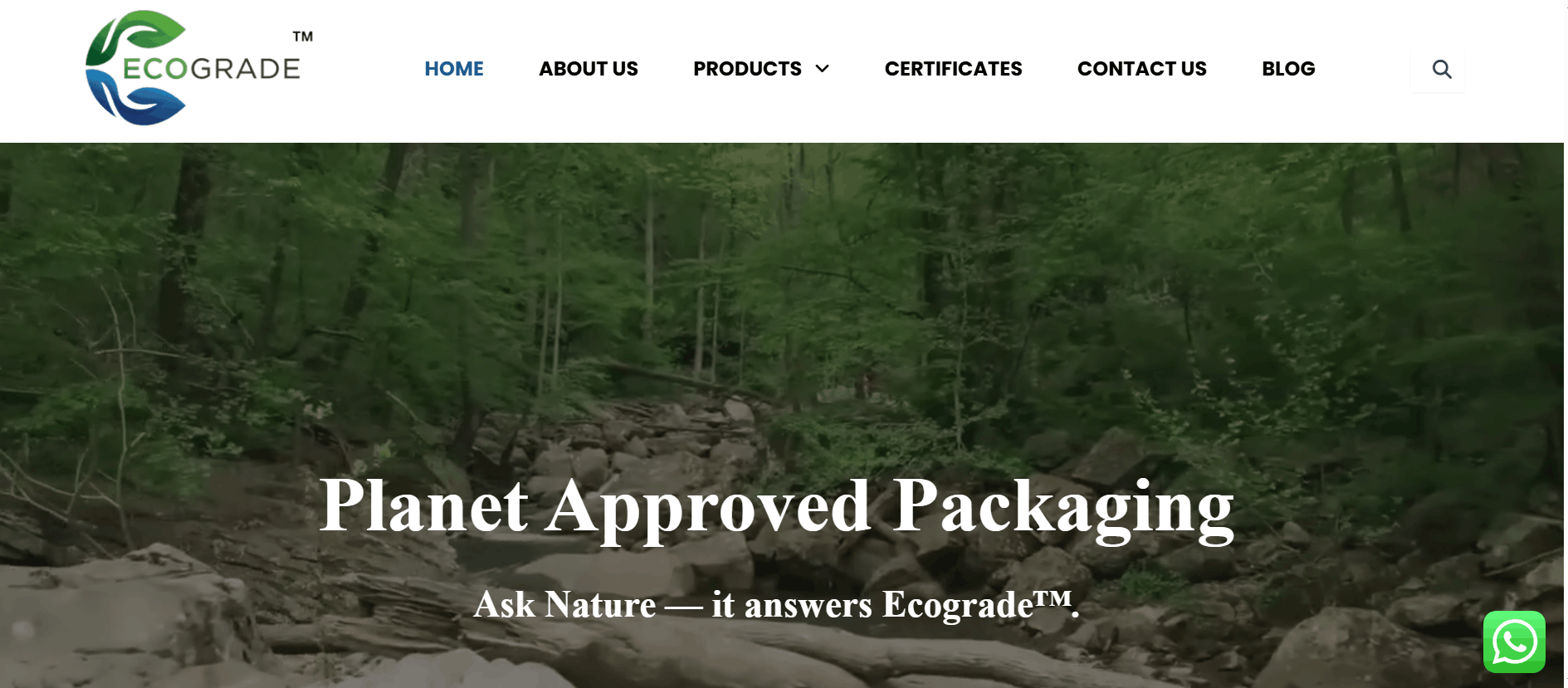Screen dimensions: 1568x688
Task: Click the Ecograde leaf logo emblem
Action: coord(136,68)
